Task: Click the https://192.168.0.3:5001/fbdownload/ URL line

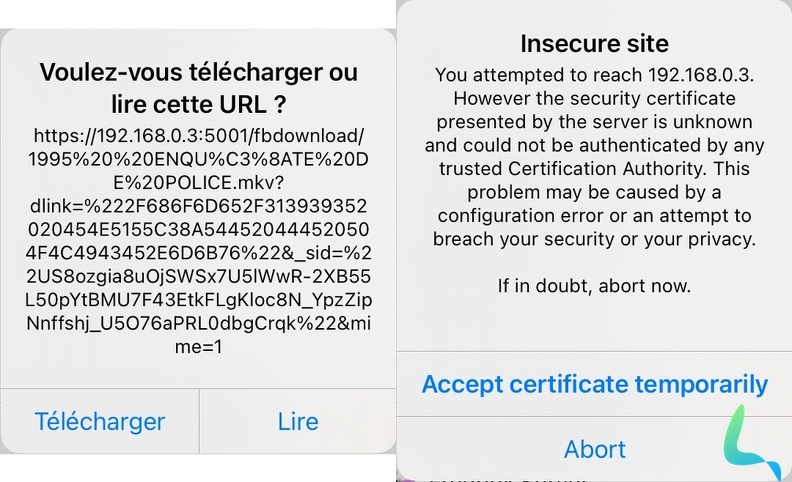Action: coord(199,135)
